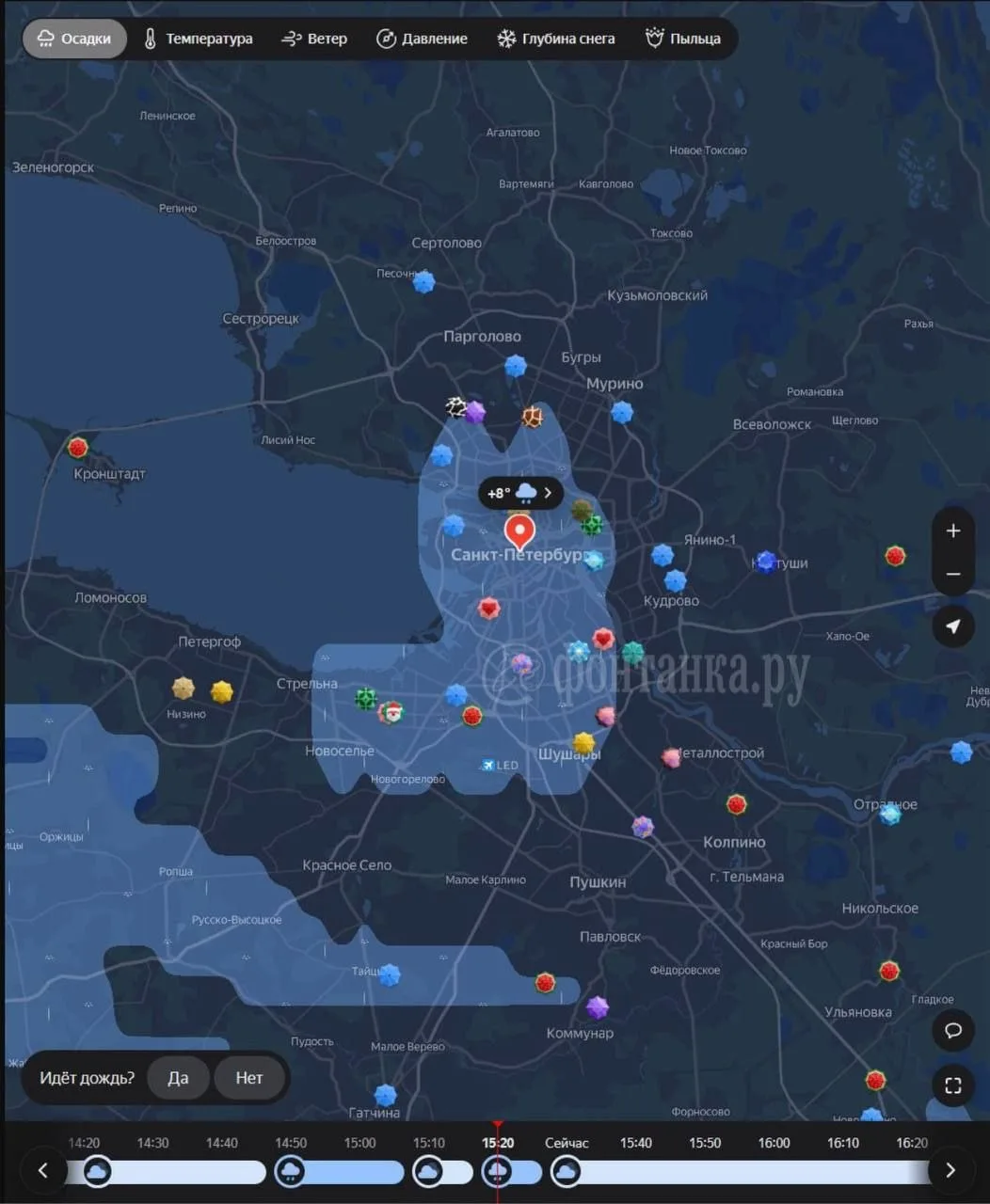Viewport: 990px width, 1204px height.
Task: Answer Нет to the rain question
Action: point(249,1078)
